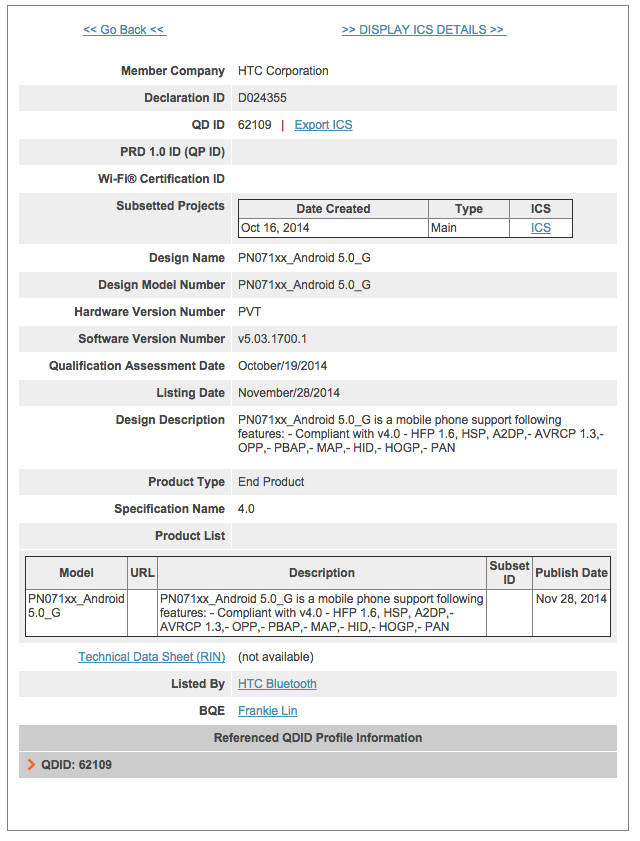This screenshot has width=640, height=841.
Task: Select the HTC Corporation member company value
Action: (283, 71)
